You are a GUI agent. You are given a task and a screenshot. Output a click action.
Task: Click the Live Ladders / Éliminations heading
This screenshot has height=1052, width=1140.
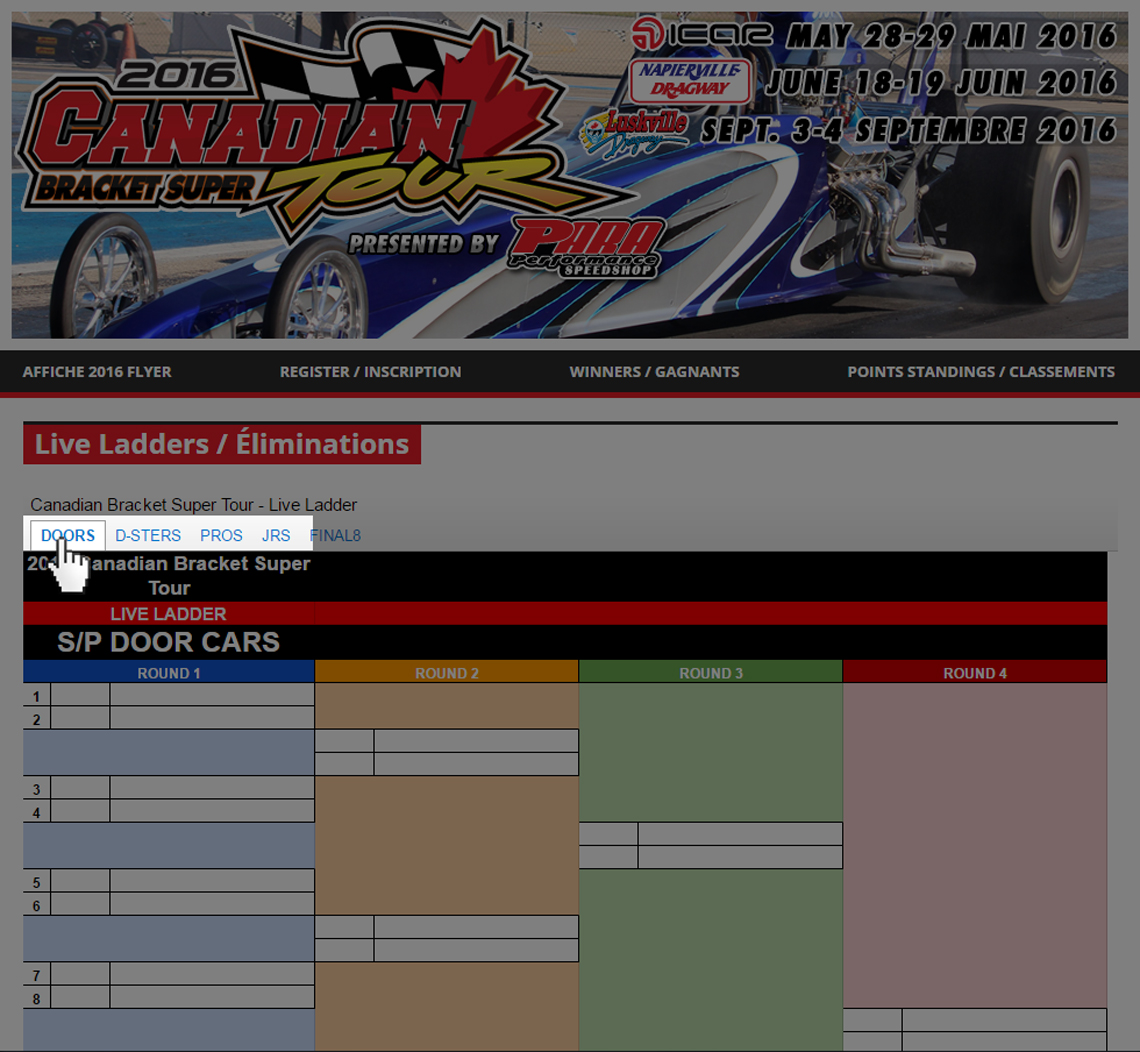[x=222, y=444]
